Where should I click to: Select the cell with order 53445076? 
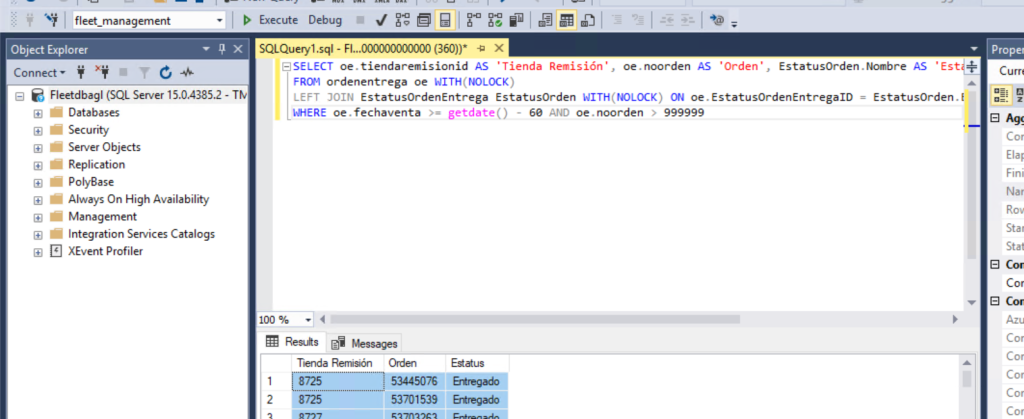415,381
